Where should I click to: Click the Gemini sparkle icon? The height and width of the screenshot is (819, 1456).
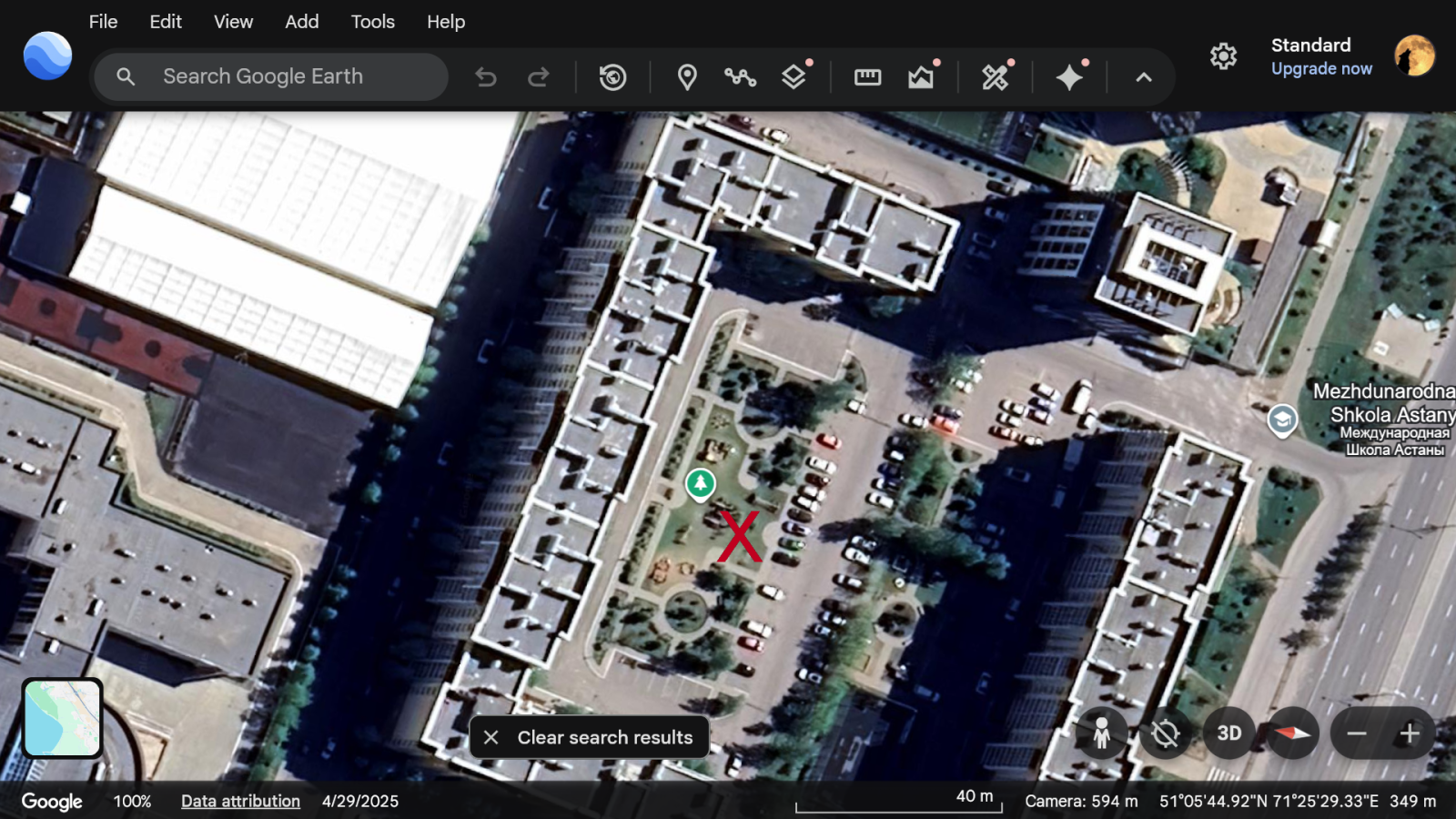(1069, 77)
